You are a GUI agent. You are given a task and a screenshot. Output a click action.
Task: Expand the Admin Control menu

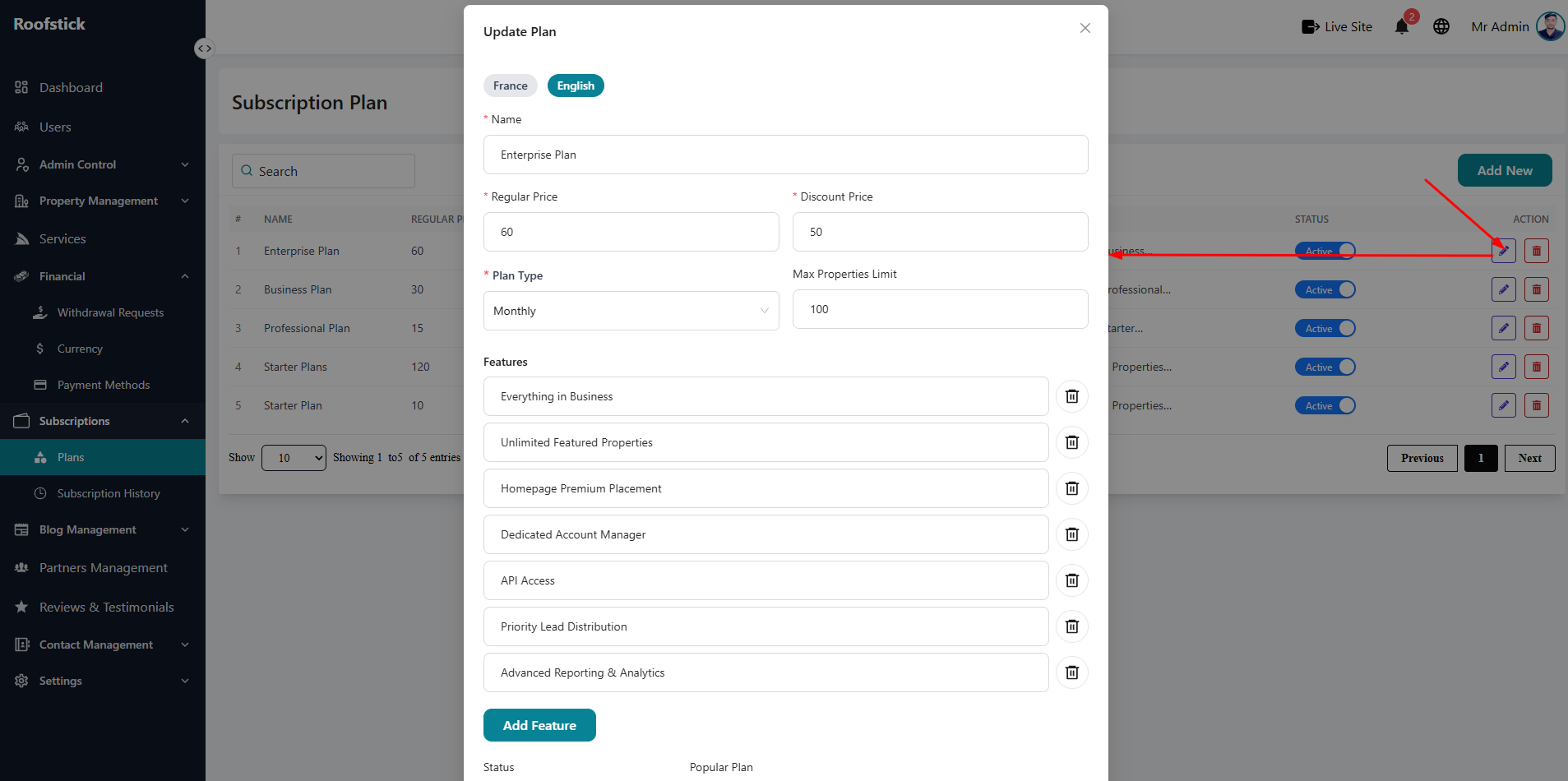103,164
